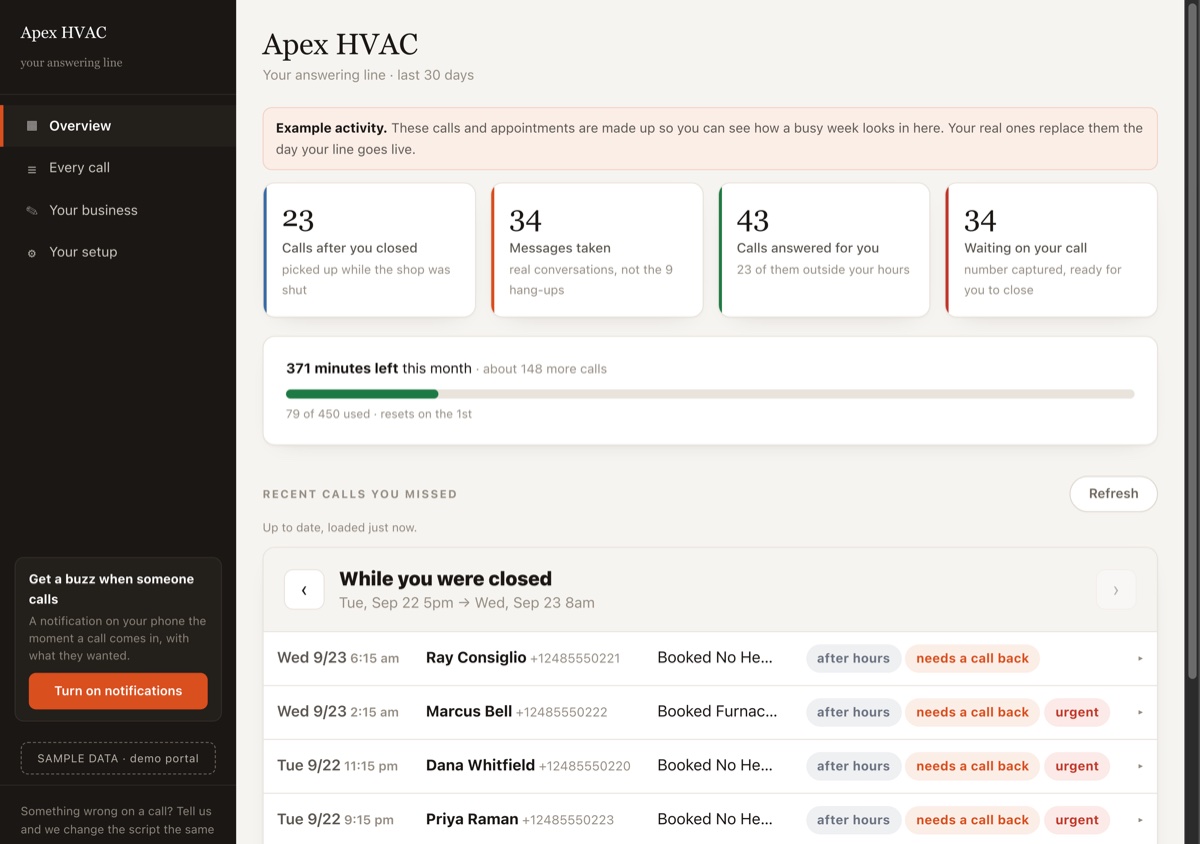The height and width of the screenshot is (844, 1200).
Task: Click caller name Dana Whitfield
Action: [x=480, y=766]
